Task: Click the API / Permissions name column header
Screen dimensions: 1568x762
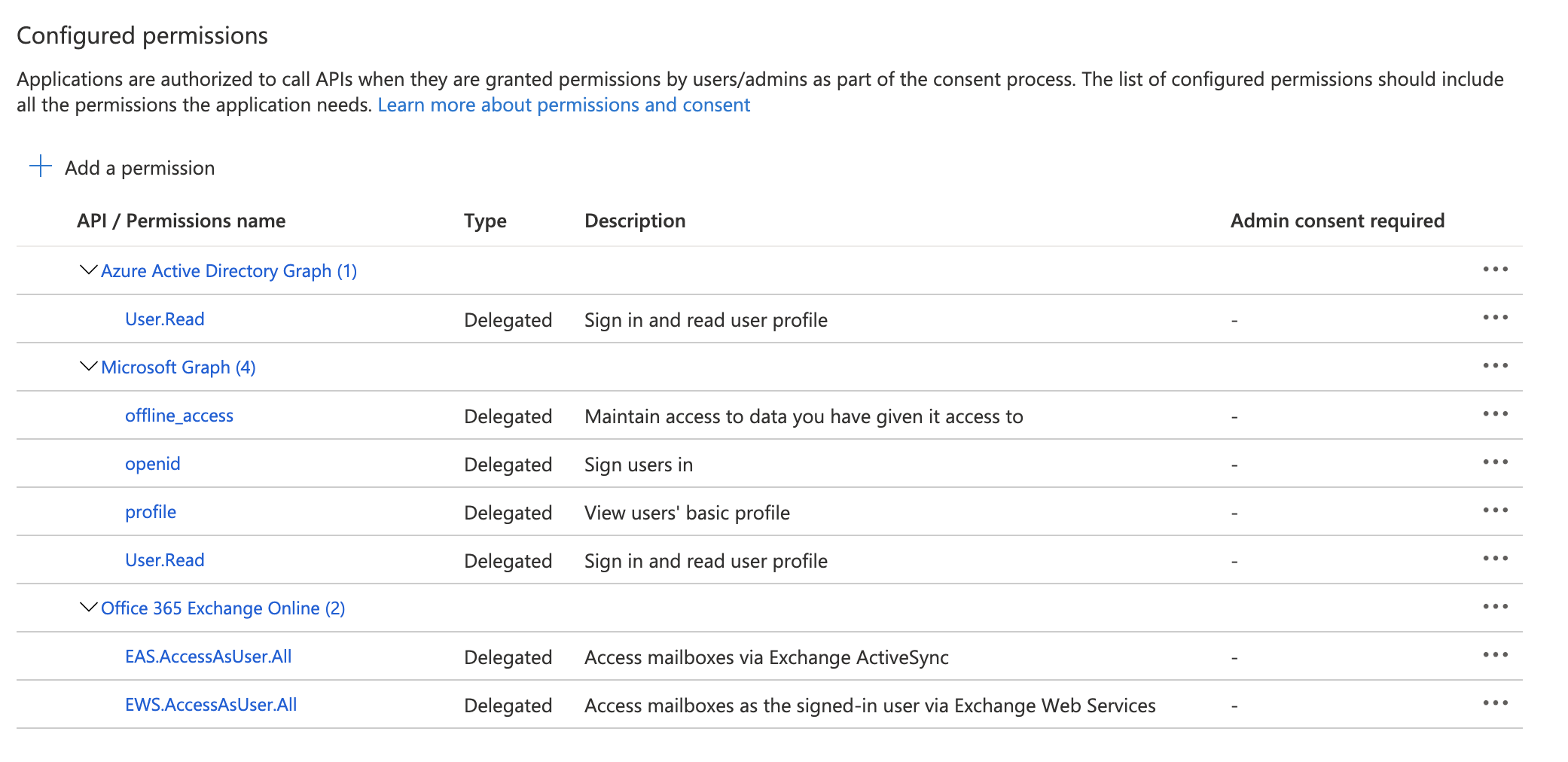Action: (x=180, y=221)
